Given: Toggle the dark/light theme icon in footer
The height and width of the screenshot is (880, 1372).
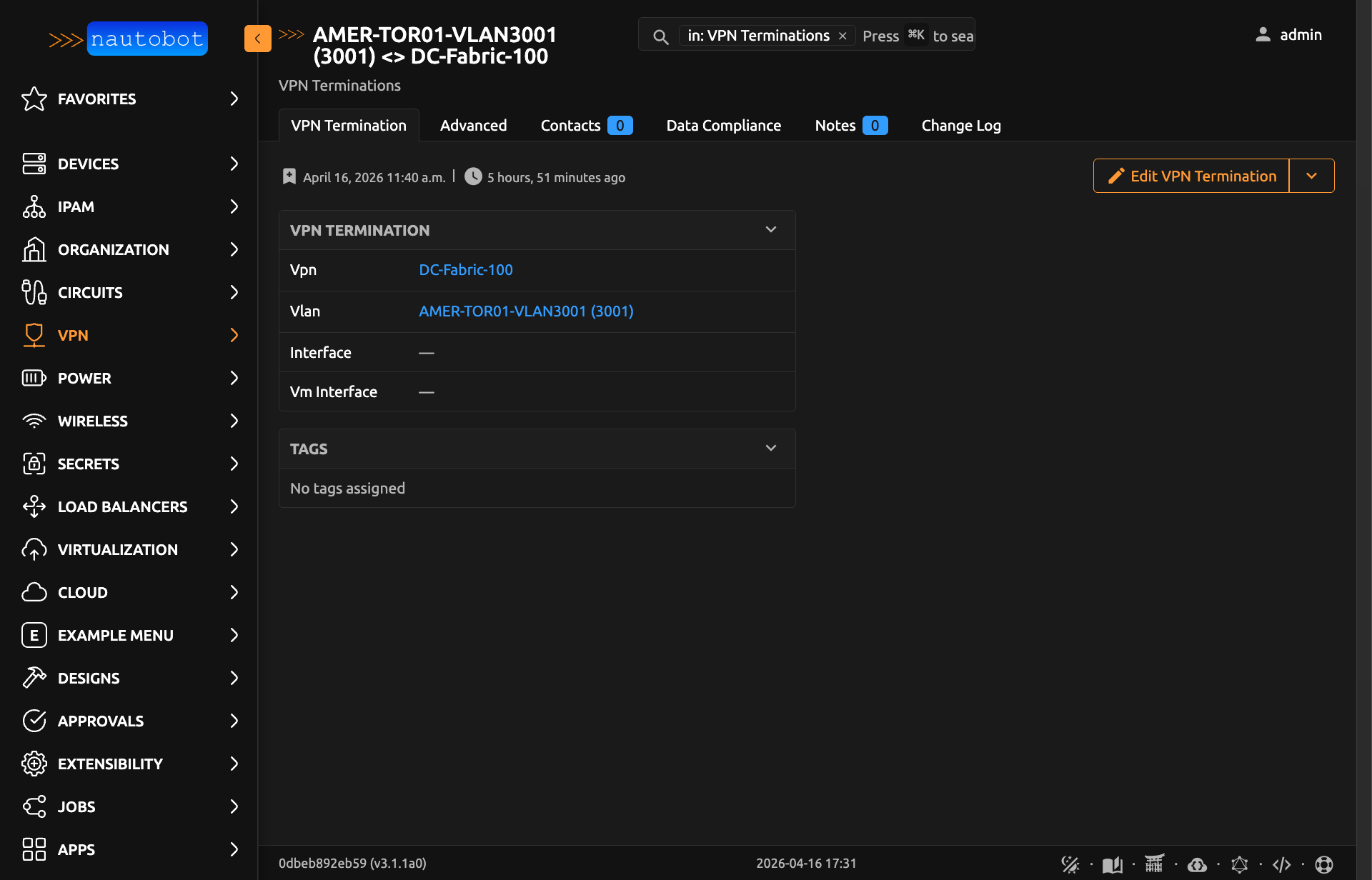Looking at the screenshot, I should 1070,864.
